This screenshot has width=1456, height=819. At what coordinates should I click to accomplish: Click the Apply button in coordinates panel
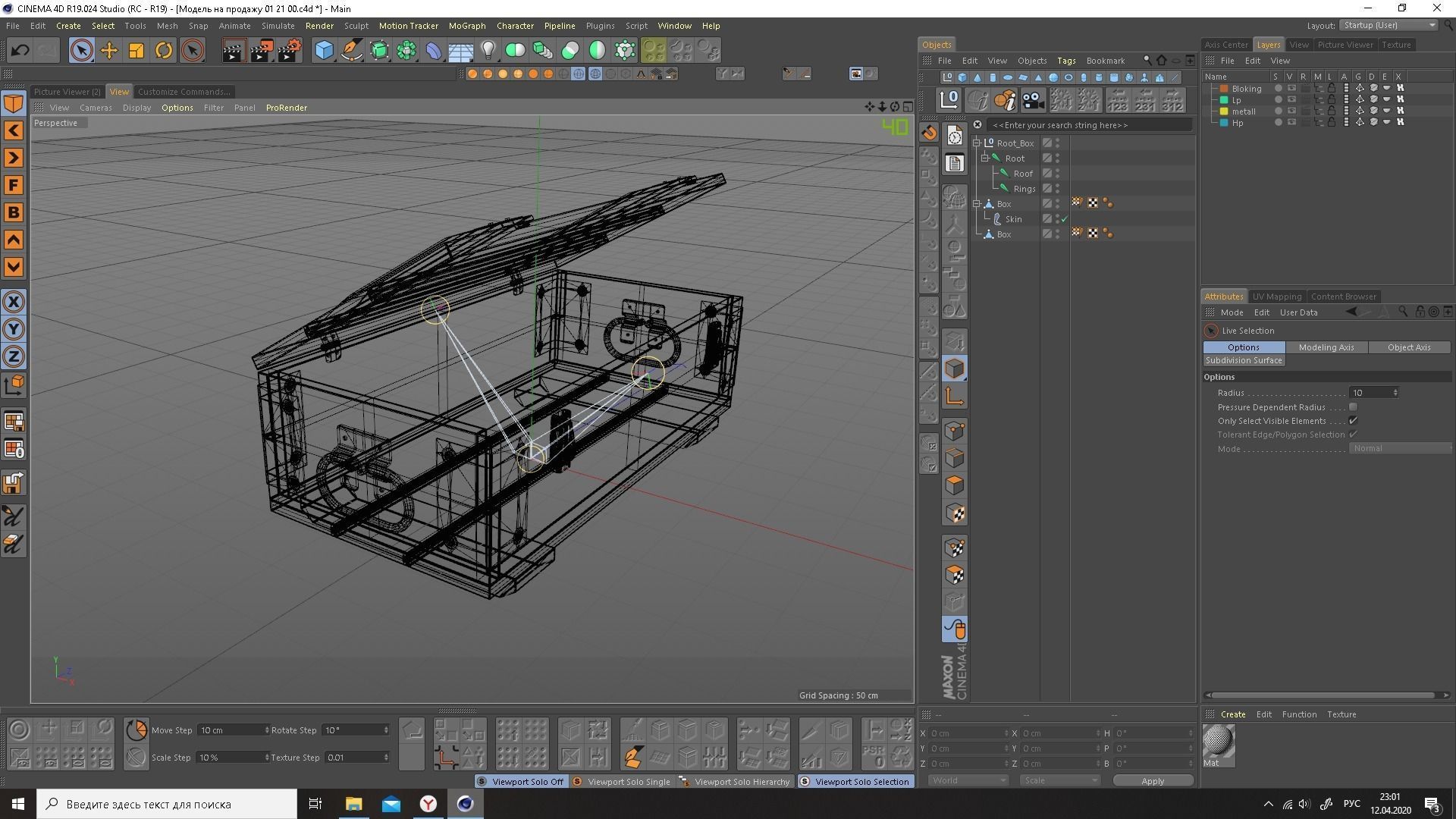(x=1153, y=780)
